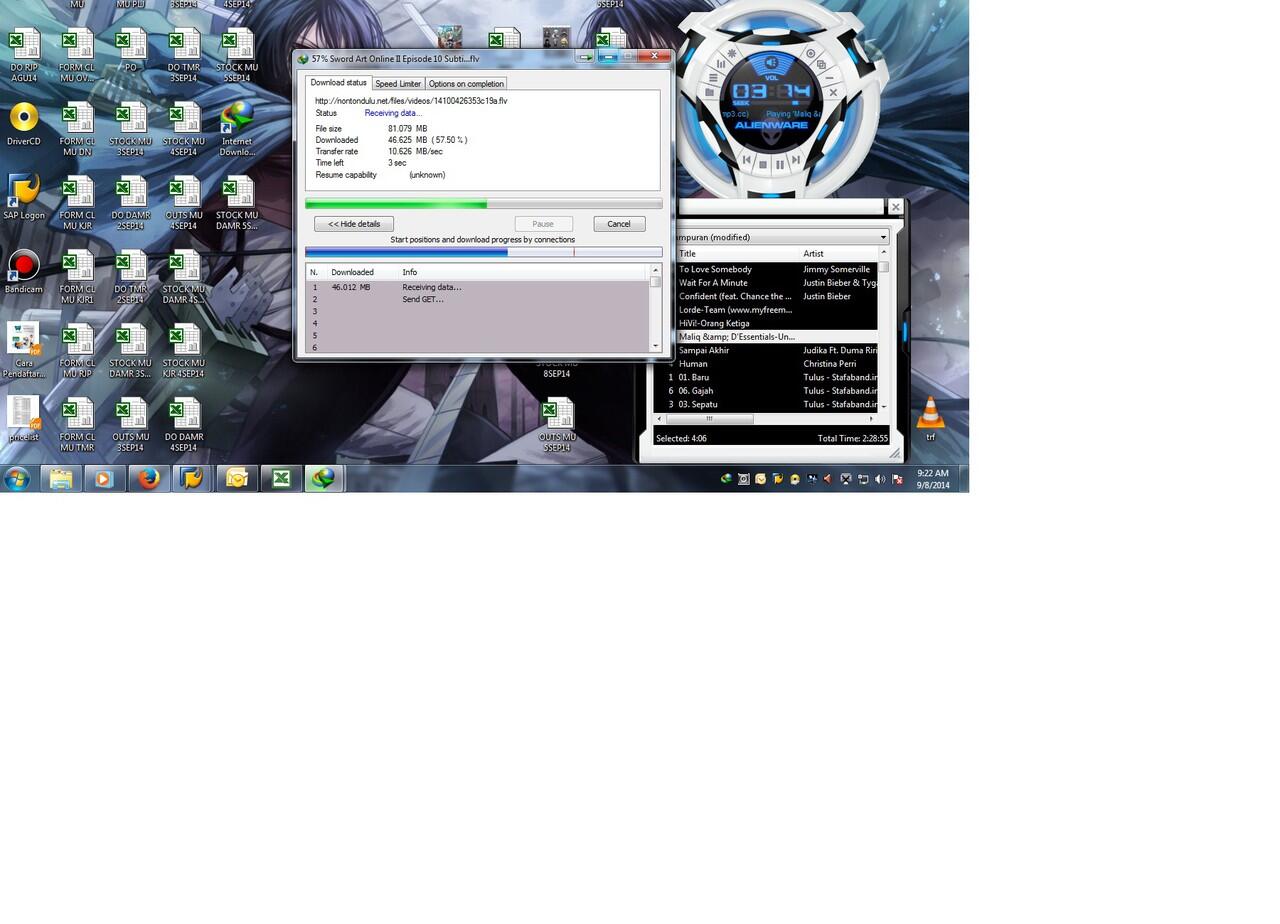1280x924 pixels.
Task: Select the DO DAMR 4SEP14 Excel file
Action: pos(184,424)
